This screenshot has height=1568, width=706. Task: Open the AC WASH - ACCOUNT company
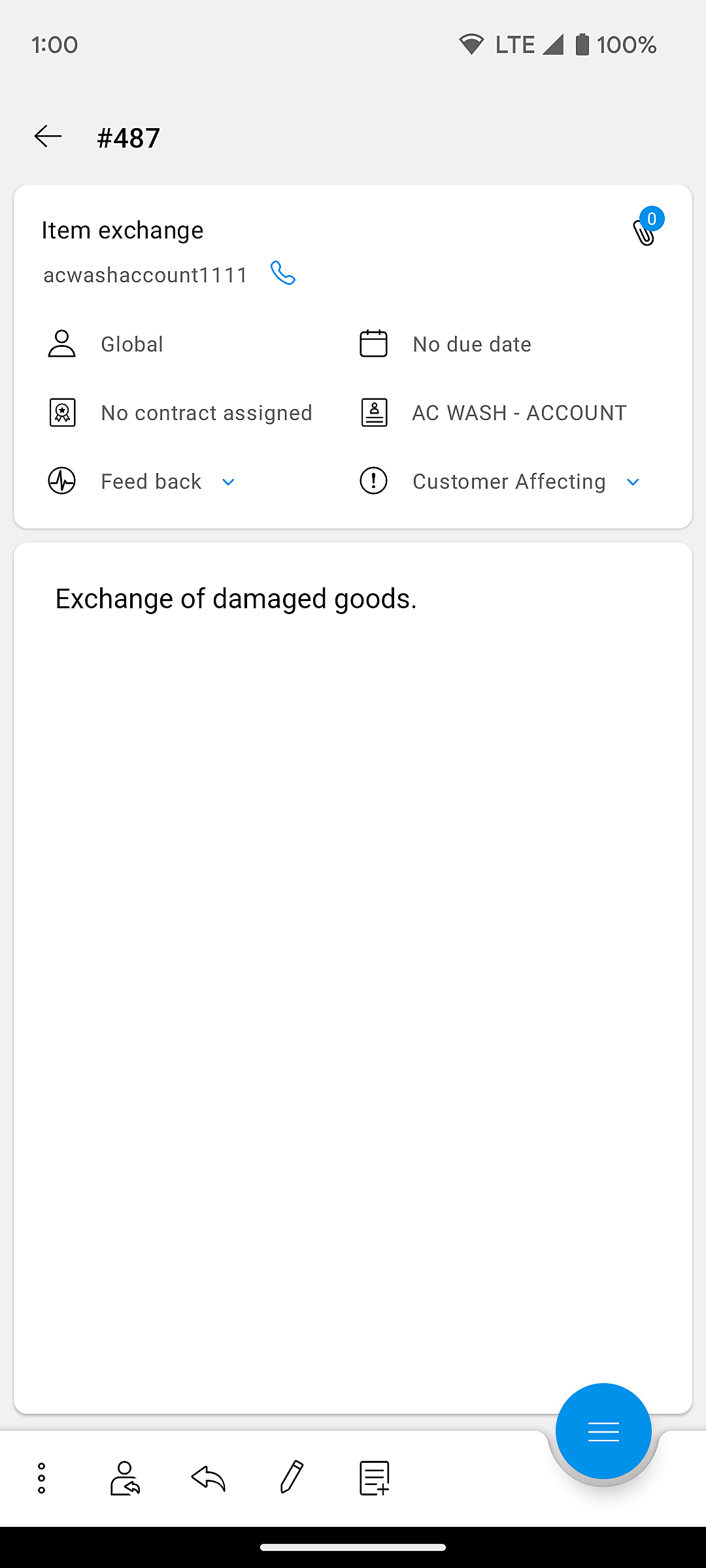tap(519, 413)
